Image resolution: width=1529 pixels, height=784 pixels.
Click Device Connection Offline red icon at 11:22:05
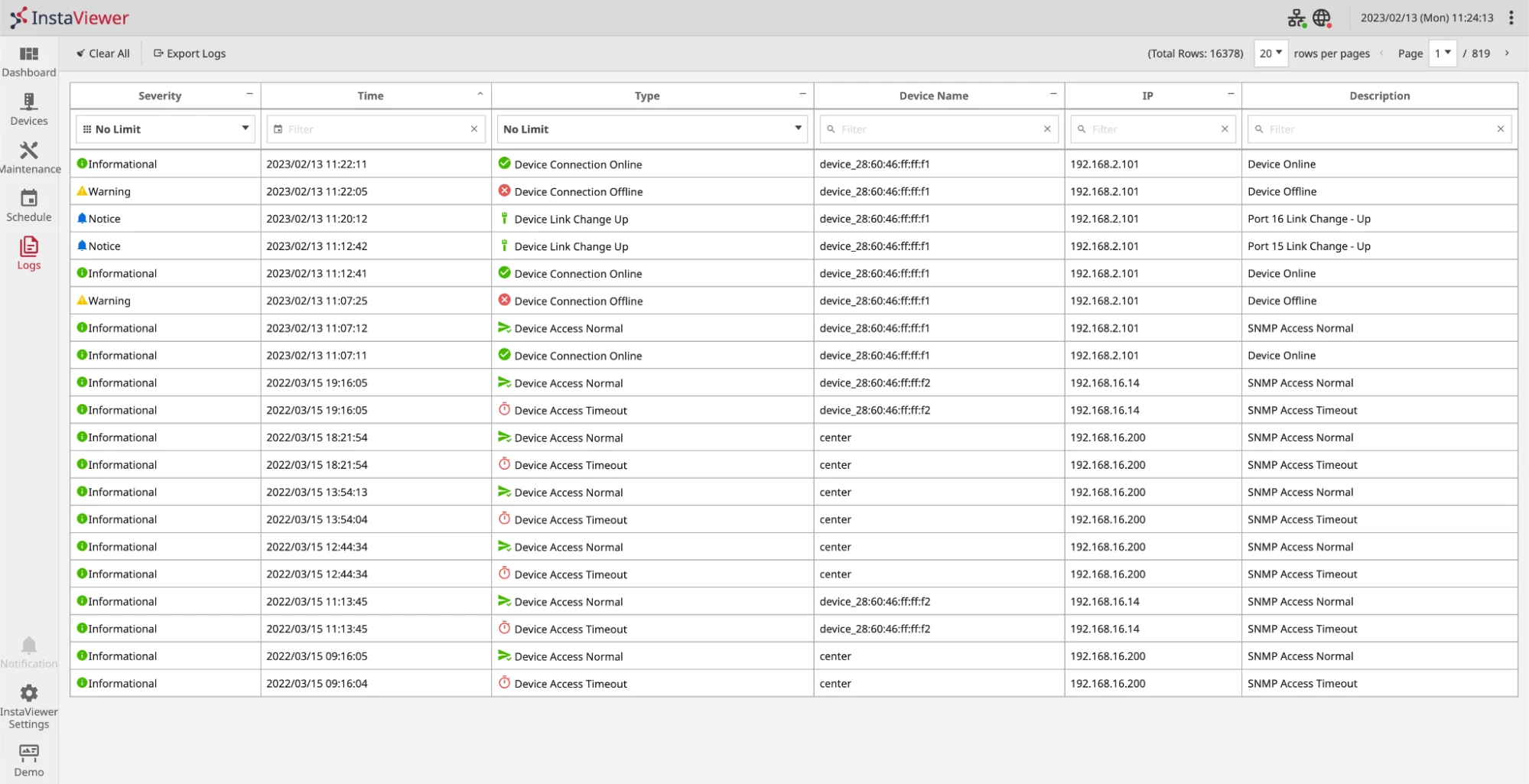504,190
